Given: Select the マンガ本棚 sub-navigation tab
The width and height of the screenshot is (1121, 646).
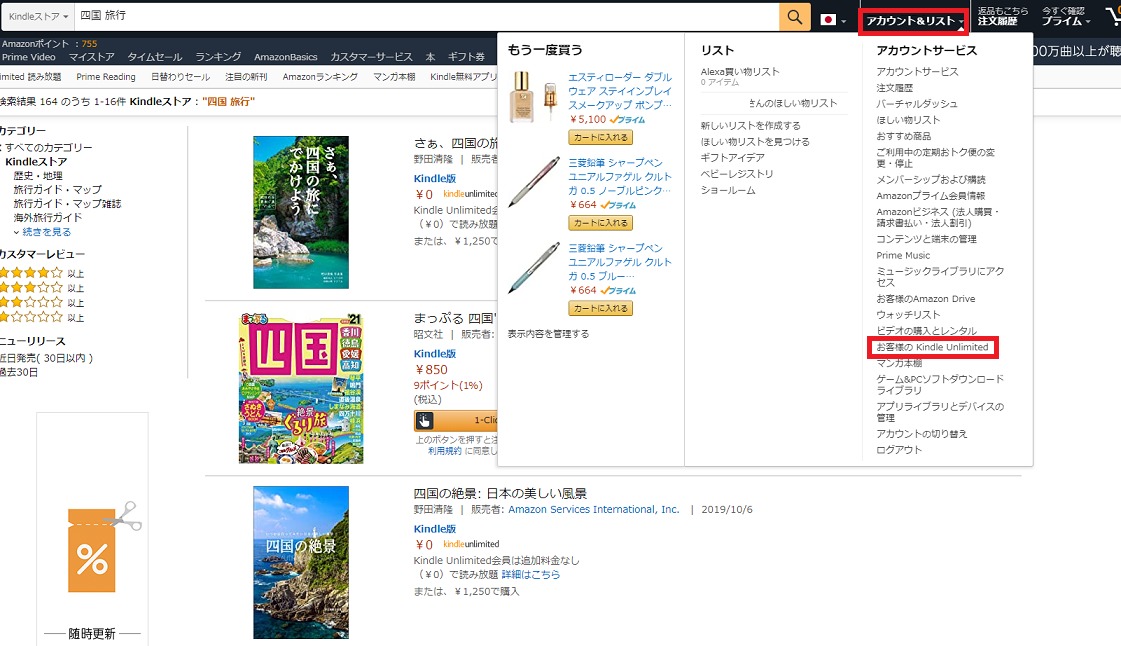Looking at the screenshot, I should 394,76.
